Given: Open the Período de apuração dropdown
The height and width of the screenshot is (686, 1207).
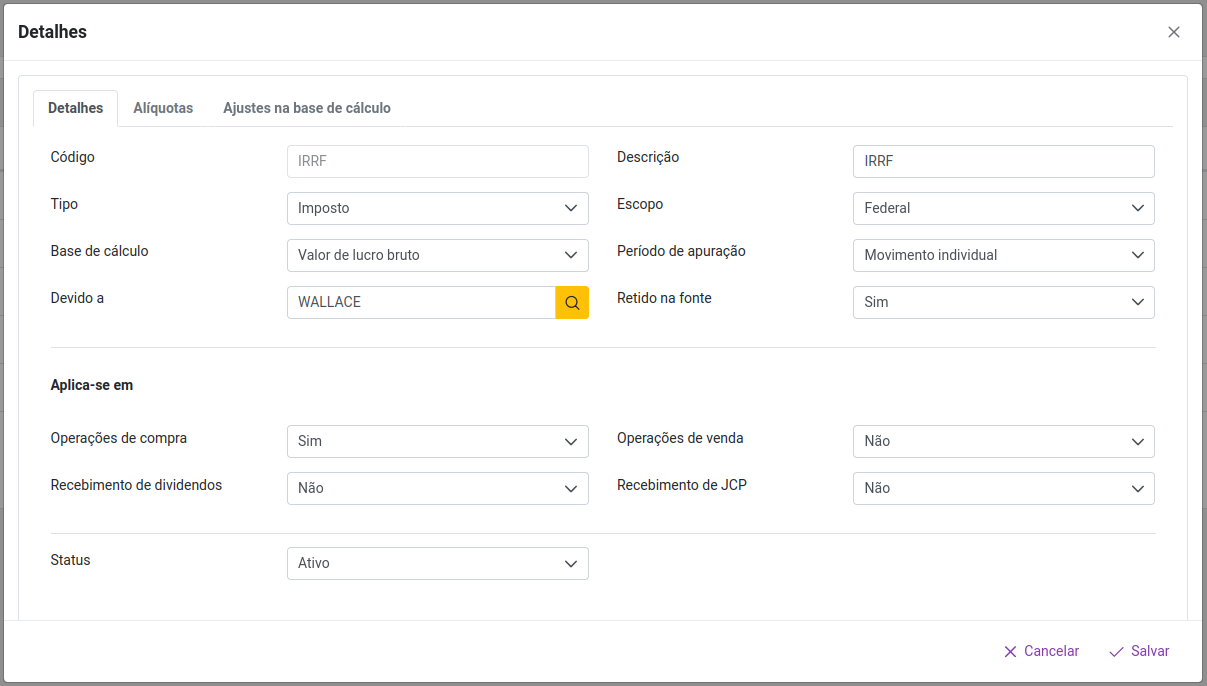Looking at the screenshot, I should tap(1003, 255).
